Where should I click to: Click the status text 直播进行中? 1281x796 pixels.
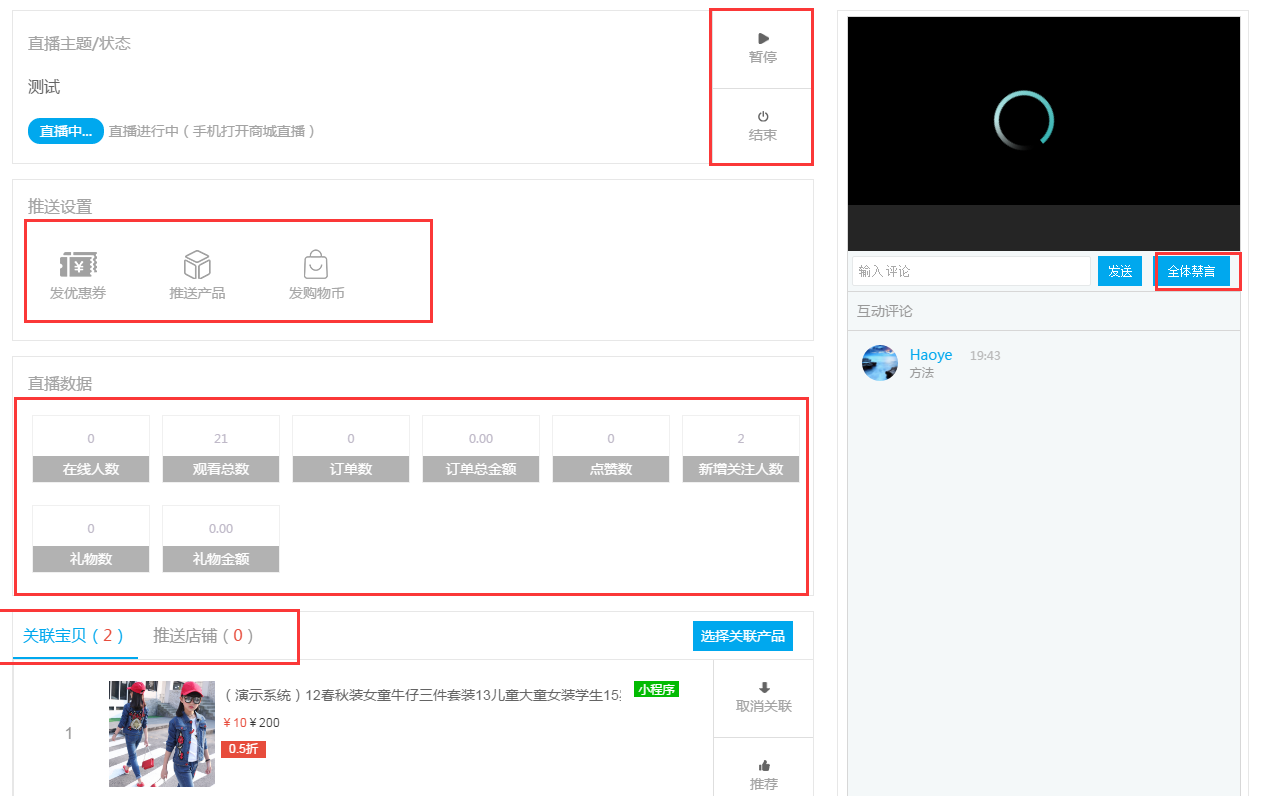click(x=144, y=131)
